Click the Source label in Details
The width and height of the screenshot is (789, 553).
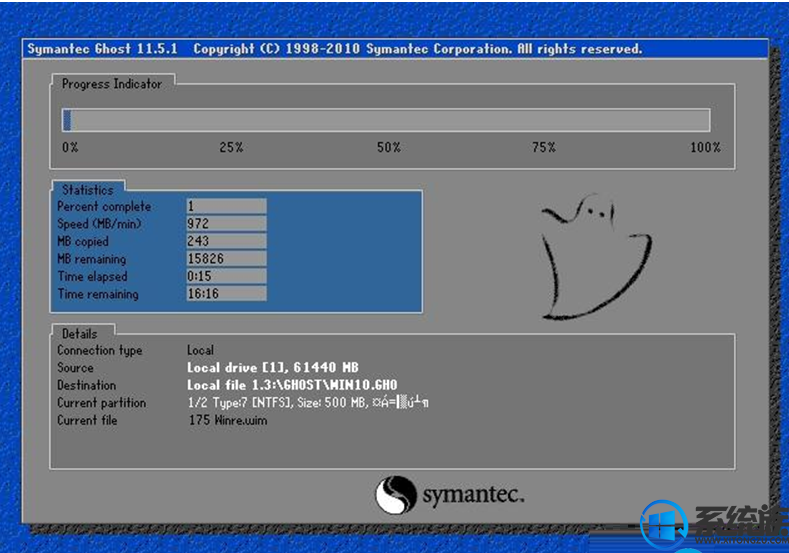[x=75, y=368]
